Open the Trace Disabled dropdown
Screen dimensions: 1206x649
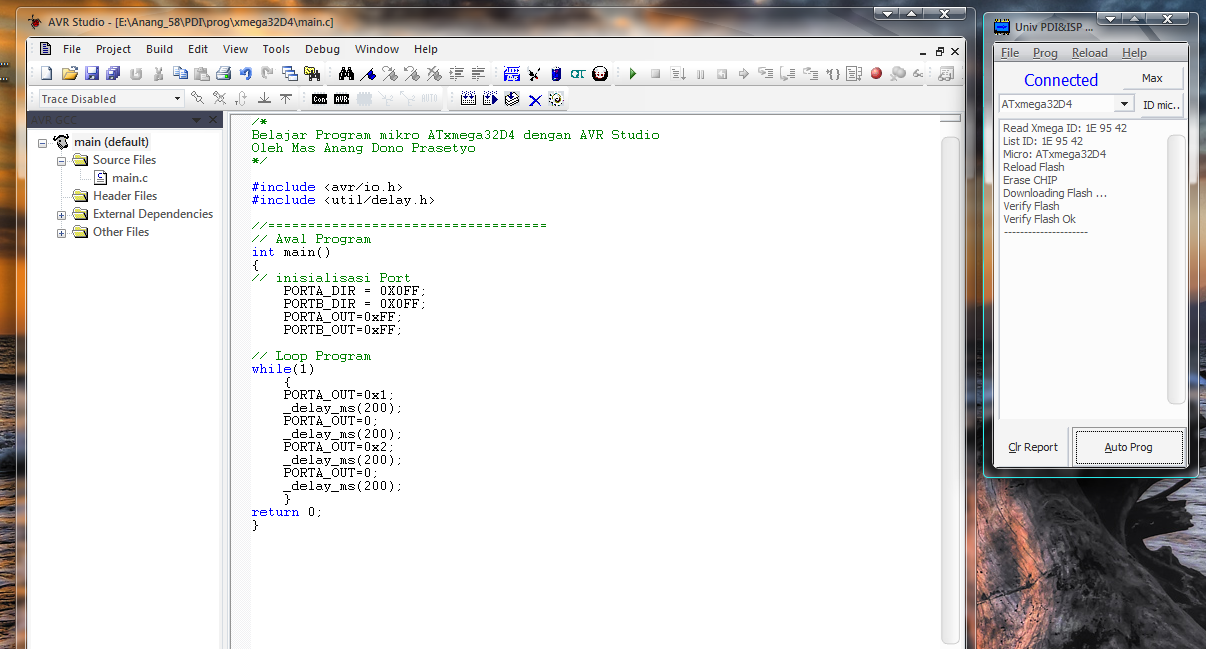[x=178, y=99]
